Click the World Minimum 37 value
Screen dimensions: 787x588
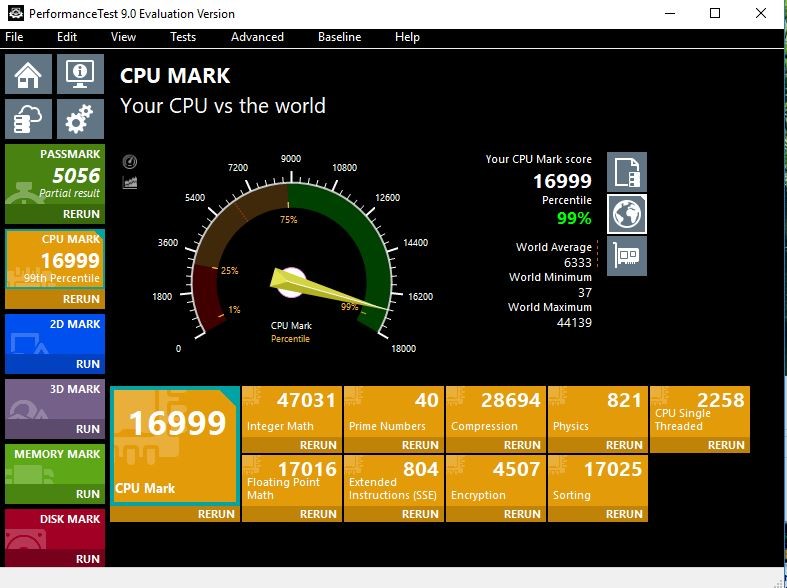point(585,292)
